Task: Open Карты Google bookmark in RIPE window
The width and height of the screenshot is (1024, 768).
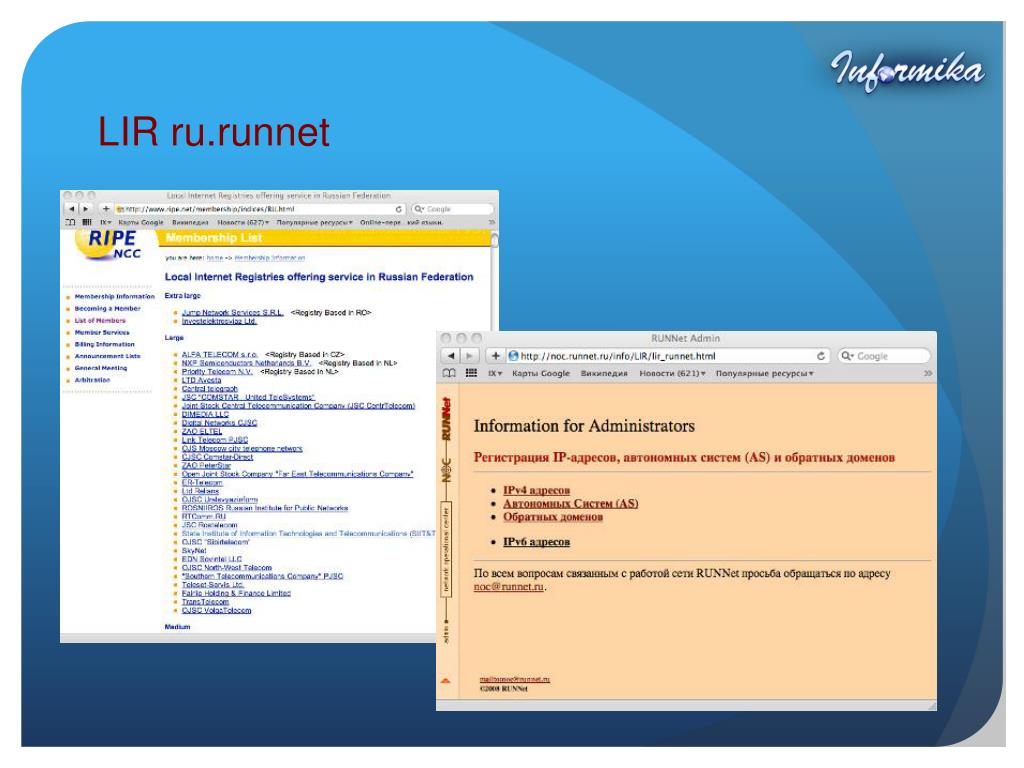Action: (140, 222)
